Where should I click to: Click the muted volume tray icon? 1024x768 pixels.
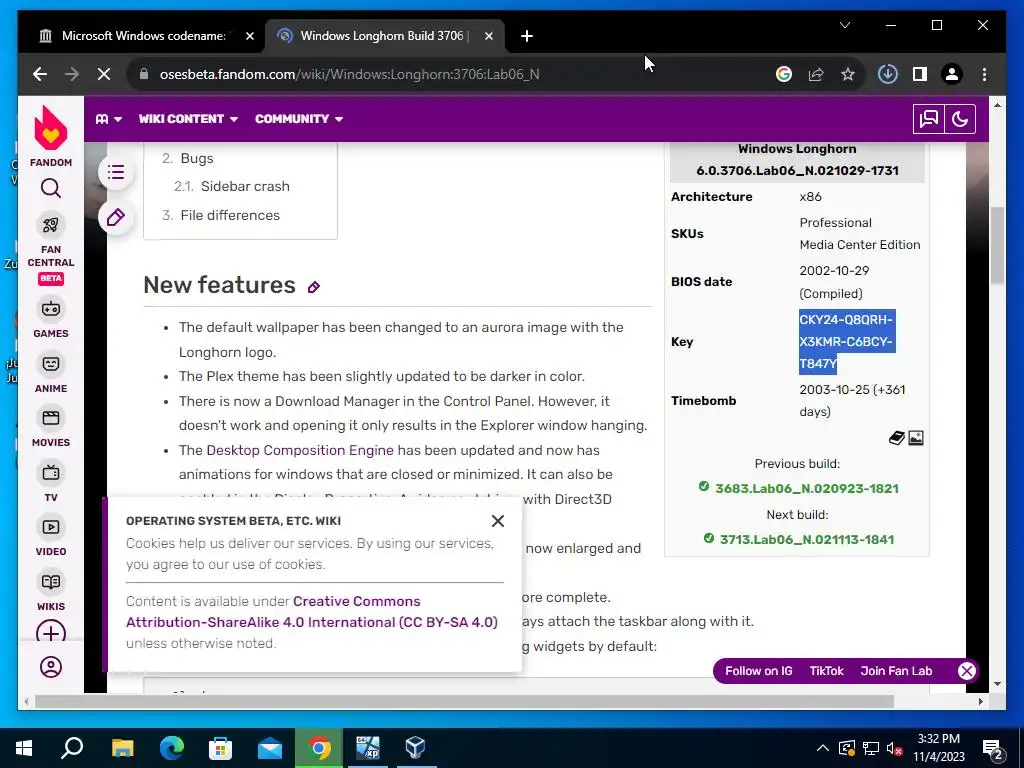(x=895, y=748)
